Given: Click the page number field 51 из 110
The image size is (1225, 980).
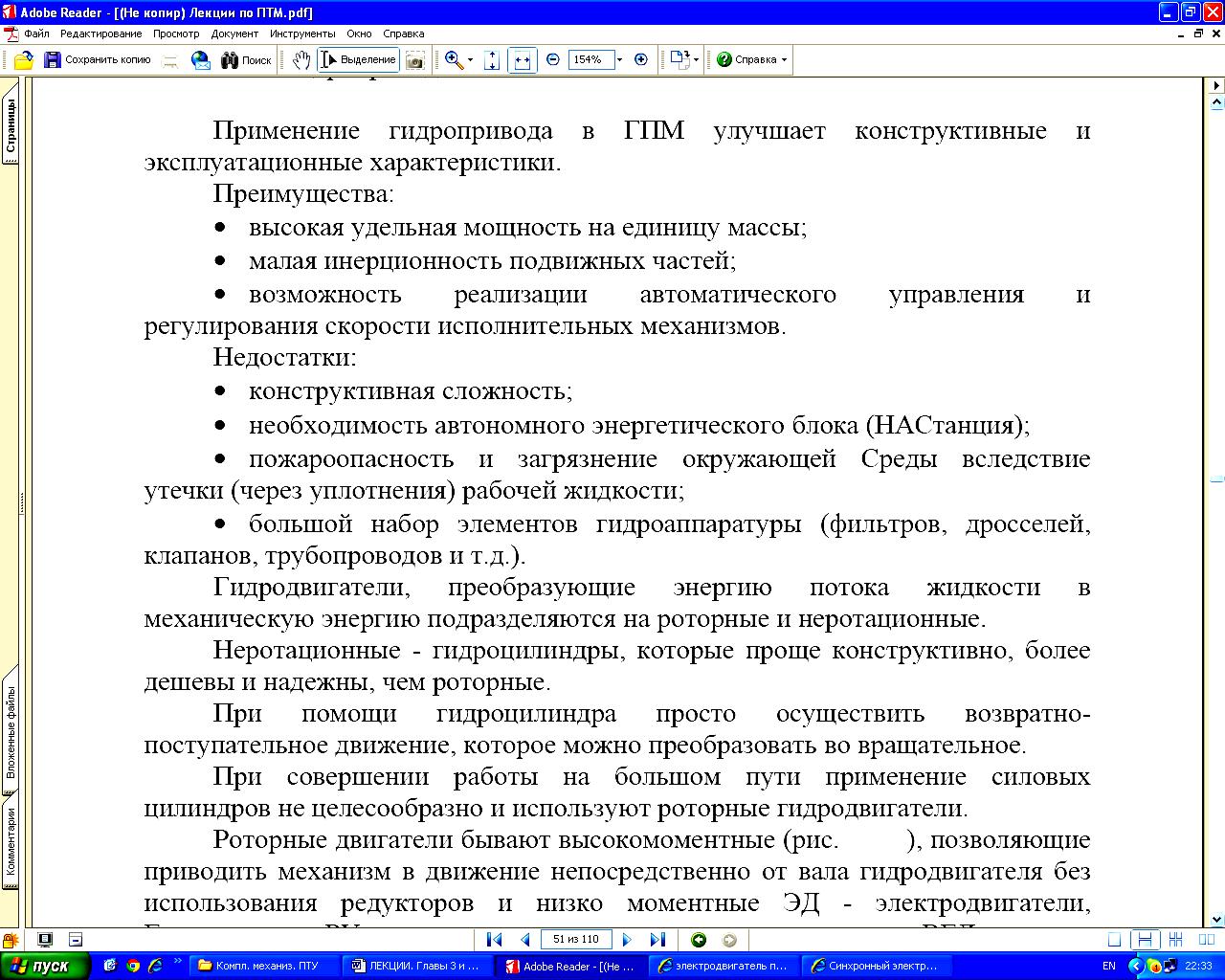Looking at the screenshot, I should pyautogui.click(x=576, y=940).
